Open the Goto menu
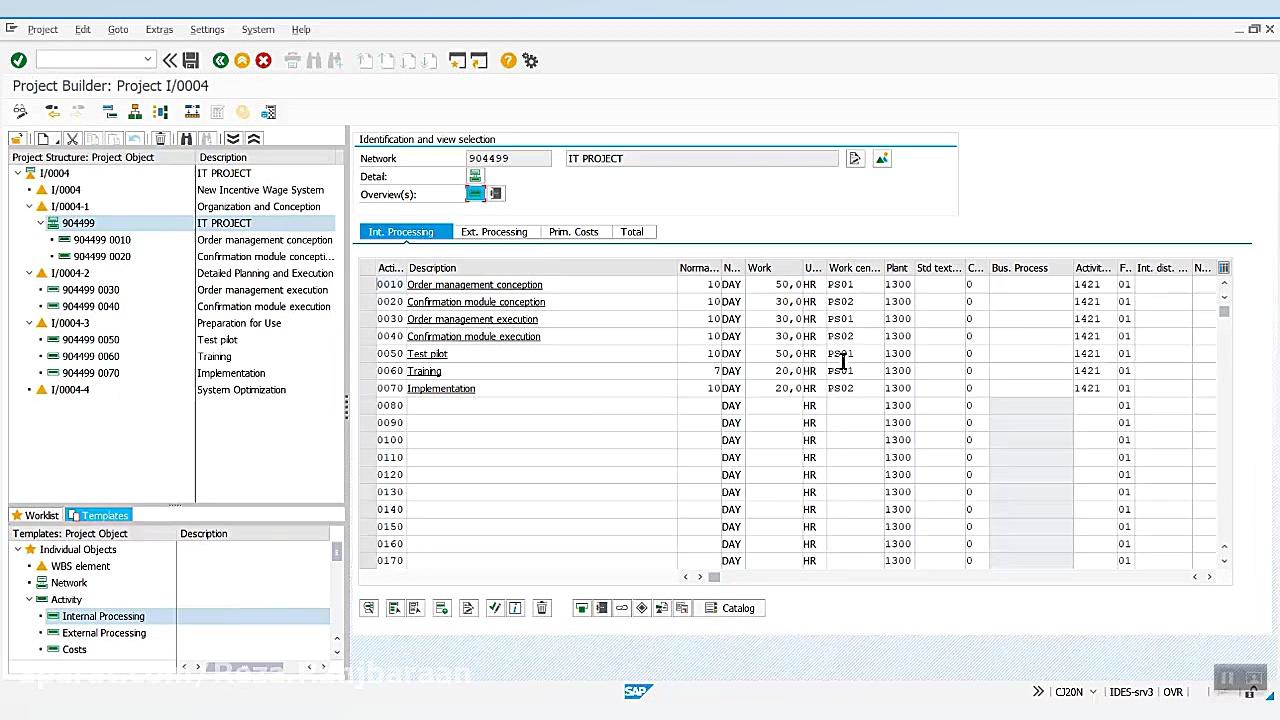This screenshot has width=1280, height=720. pos(118,30)
